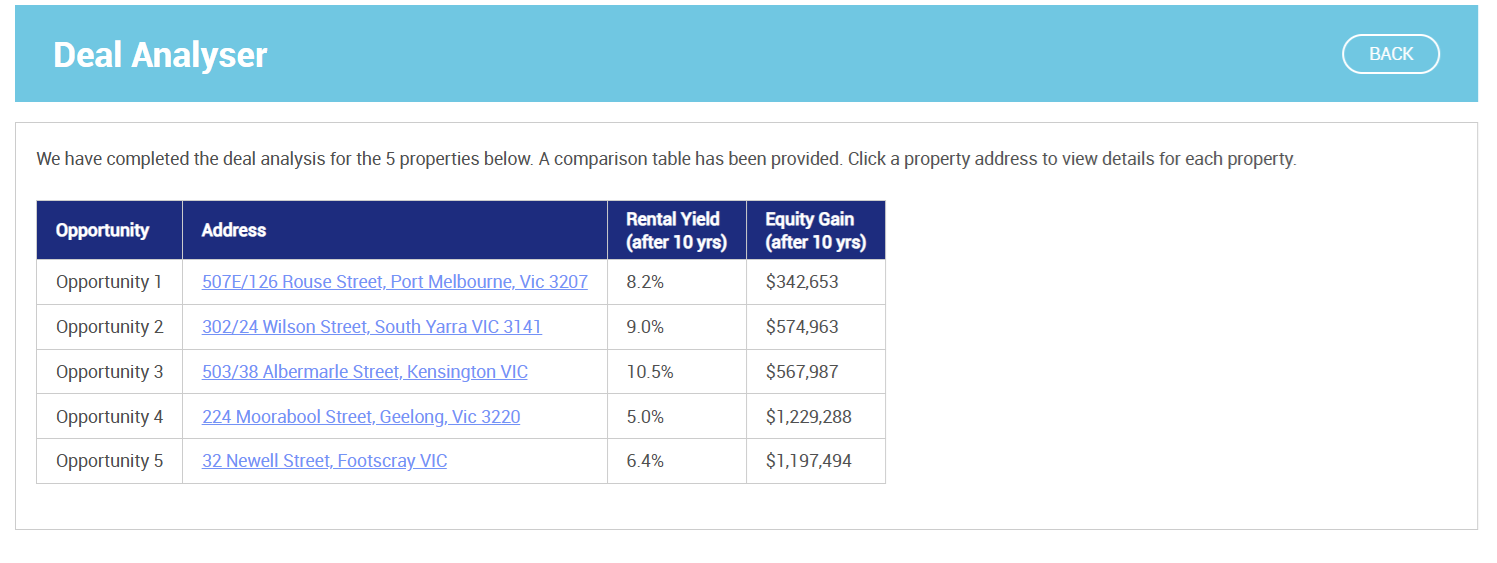
Task: Click the BACK button
Action: [x=1390, y=54]
